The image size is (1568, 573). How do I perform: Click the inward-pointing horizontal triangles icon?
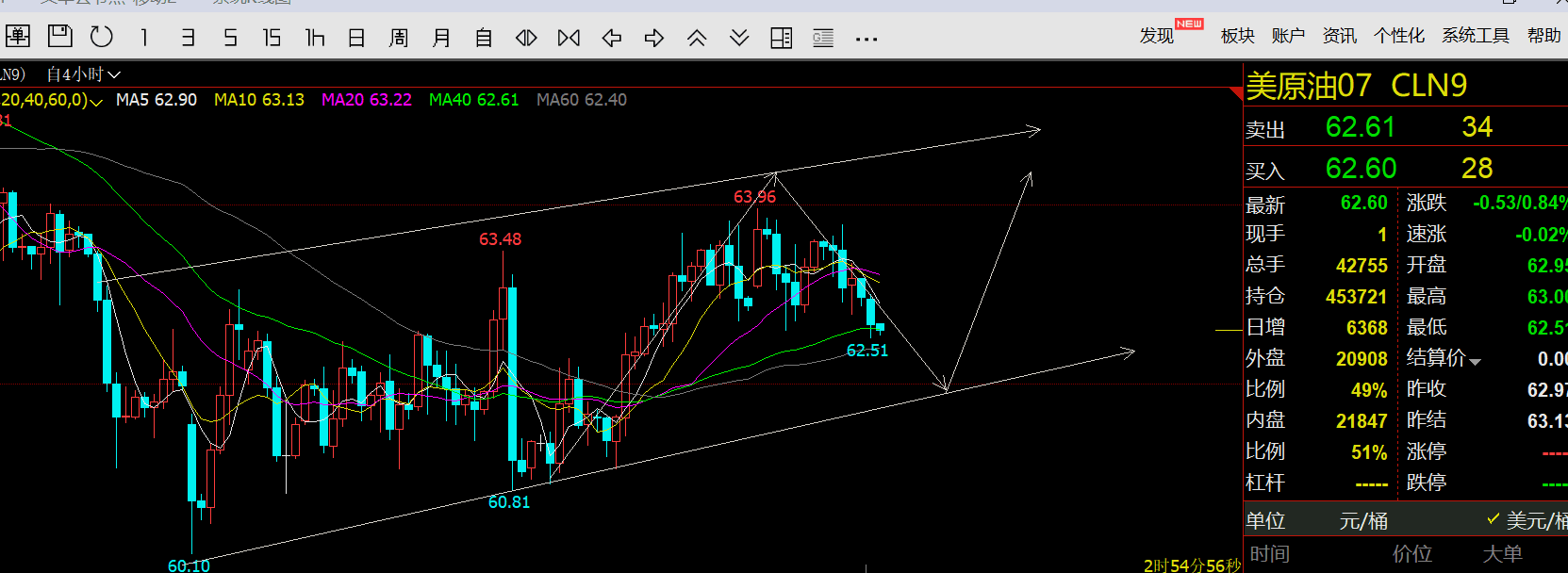pos(569,38)
